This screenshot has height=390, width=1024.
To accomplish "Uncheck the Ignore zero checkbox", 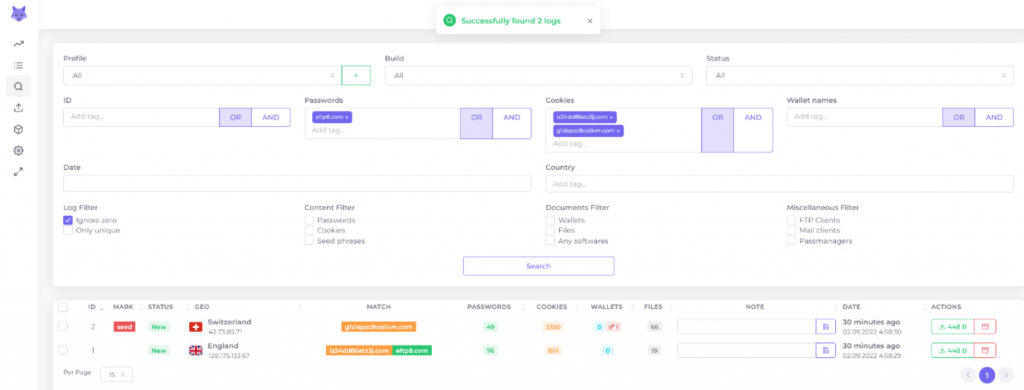I will pyautogui.click(x=68, y=220).
